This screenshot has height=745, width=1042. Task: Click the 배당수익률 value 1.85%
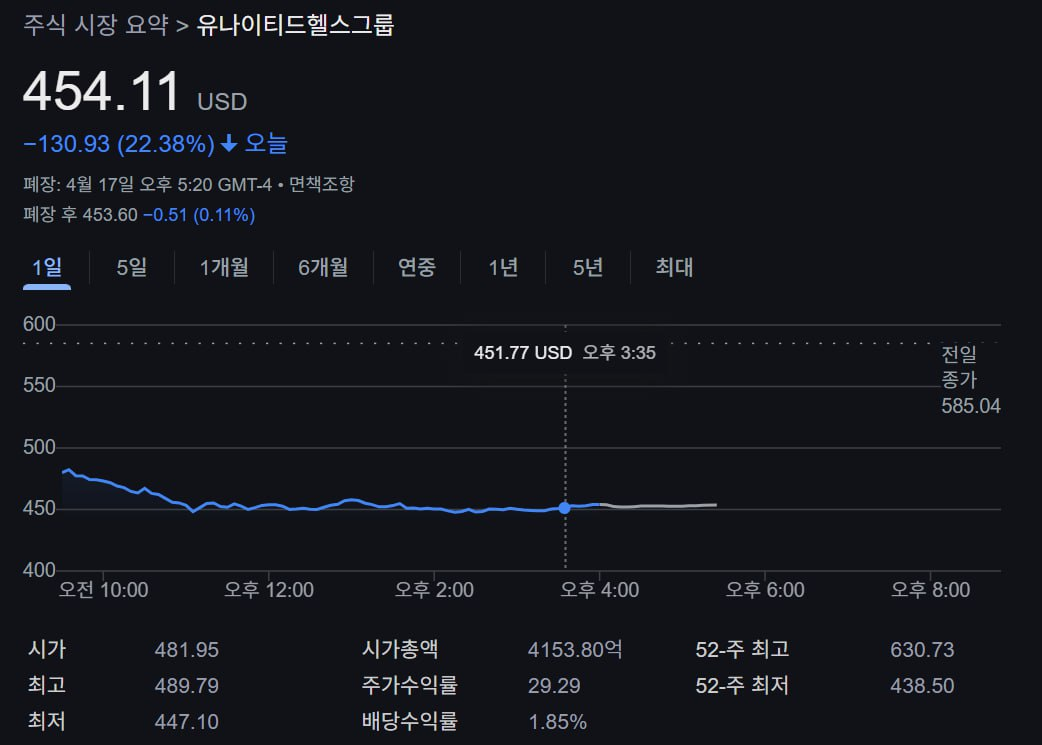[558, 722]
